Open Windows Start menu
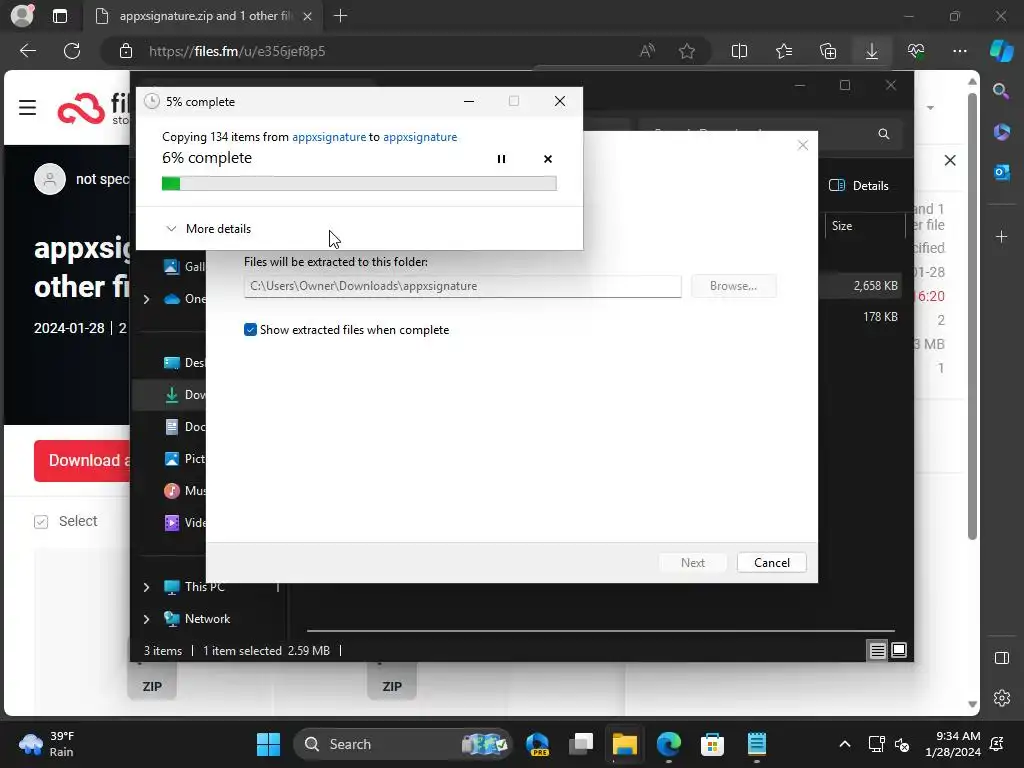1024x768 pixels. [268, 744]
